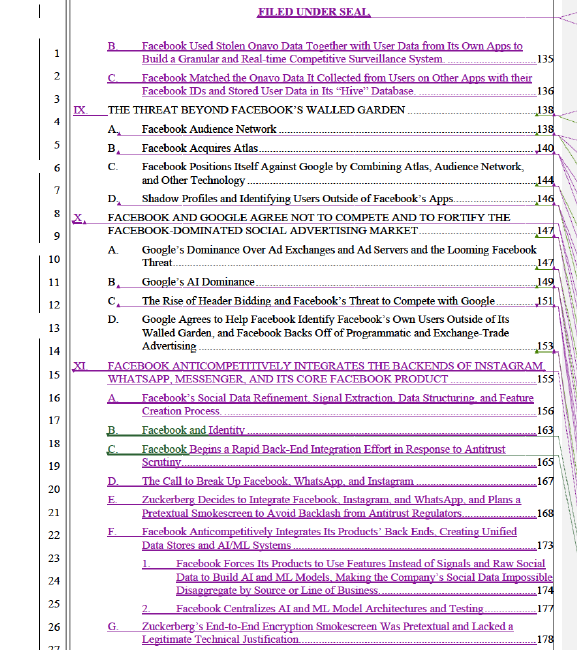Click page number 156
The width and height of the screenshot is (577, 650).
click(x=545, y=411)
